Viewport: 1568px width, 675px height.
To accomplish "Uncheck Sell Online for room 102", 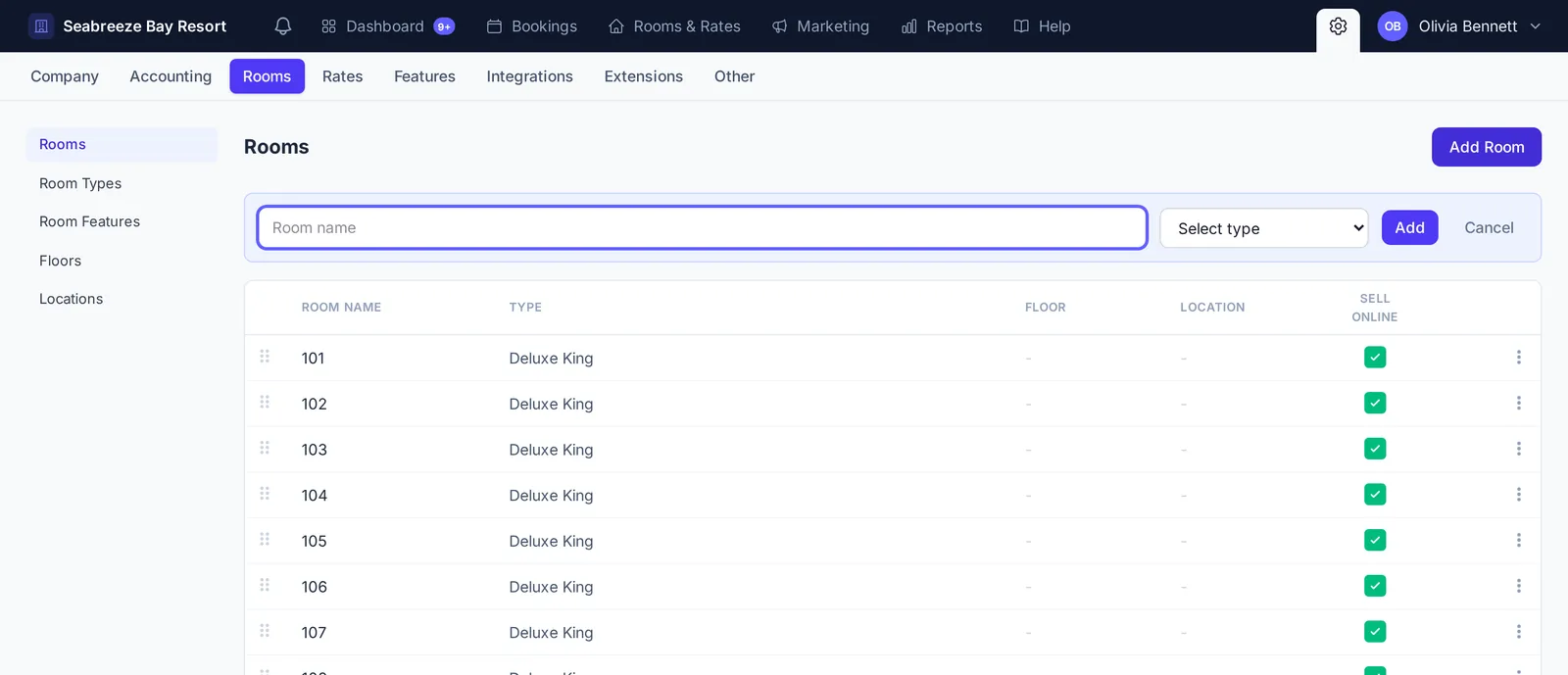I will (1375, 403).
